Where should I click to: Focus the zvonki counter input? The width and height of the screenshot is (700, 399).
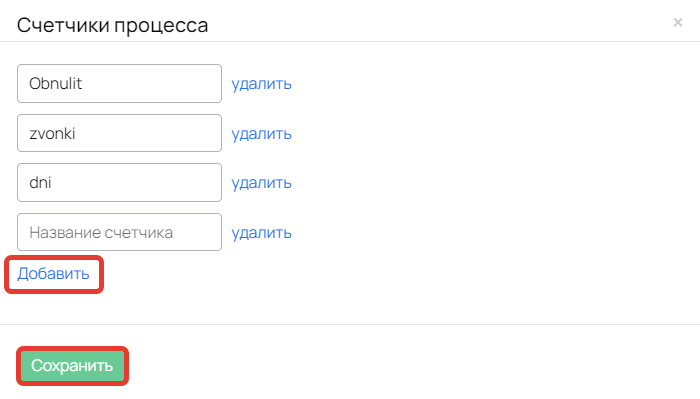pyautogui.click(x=119, y=133)
